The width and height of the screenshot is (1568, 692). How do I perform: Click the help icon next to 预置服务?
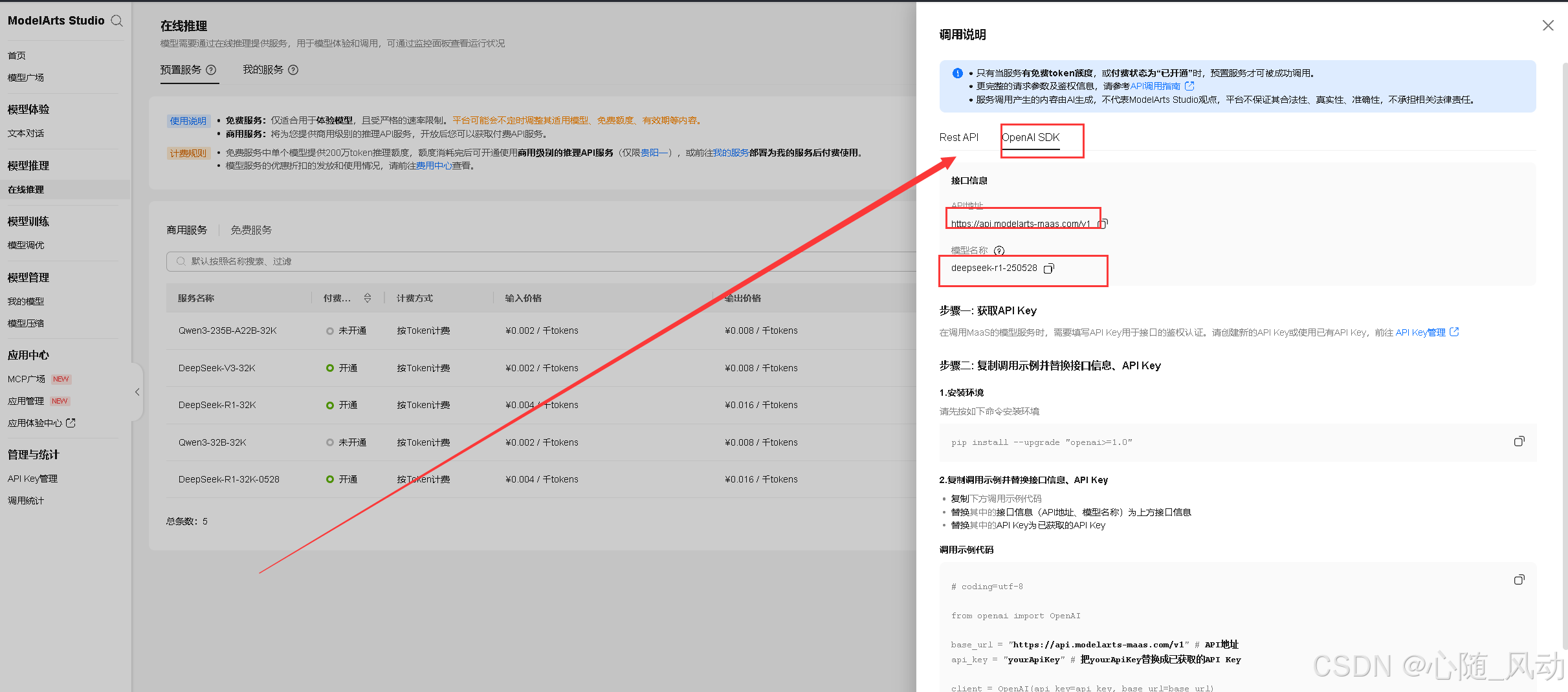pyautogui.click(x=211, y=70)
